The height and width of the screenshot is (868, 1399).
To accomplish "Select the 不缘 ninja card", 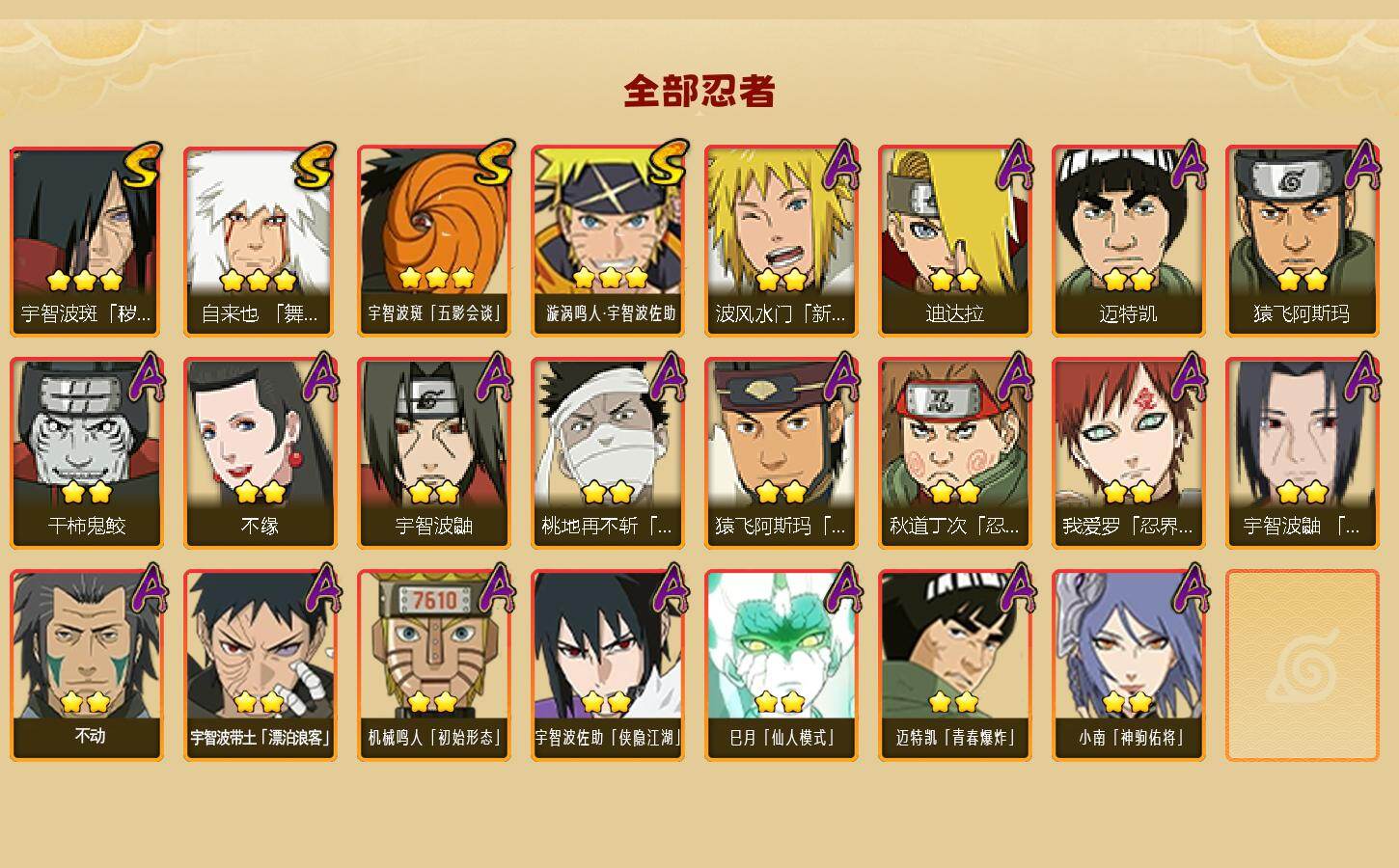I will click(x=260, y=453).
